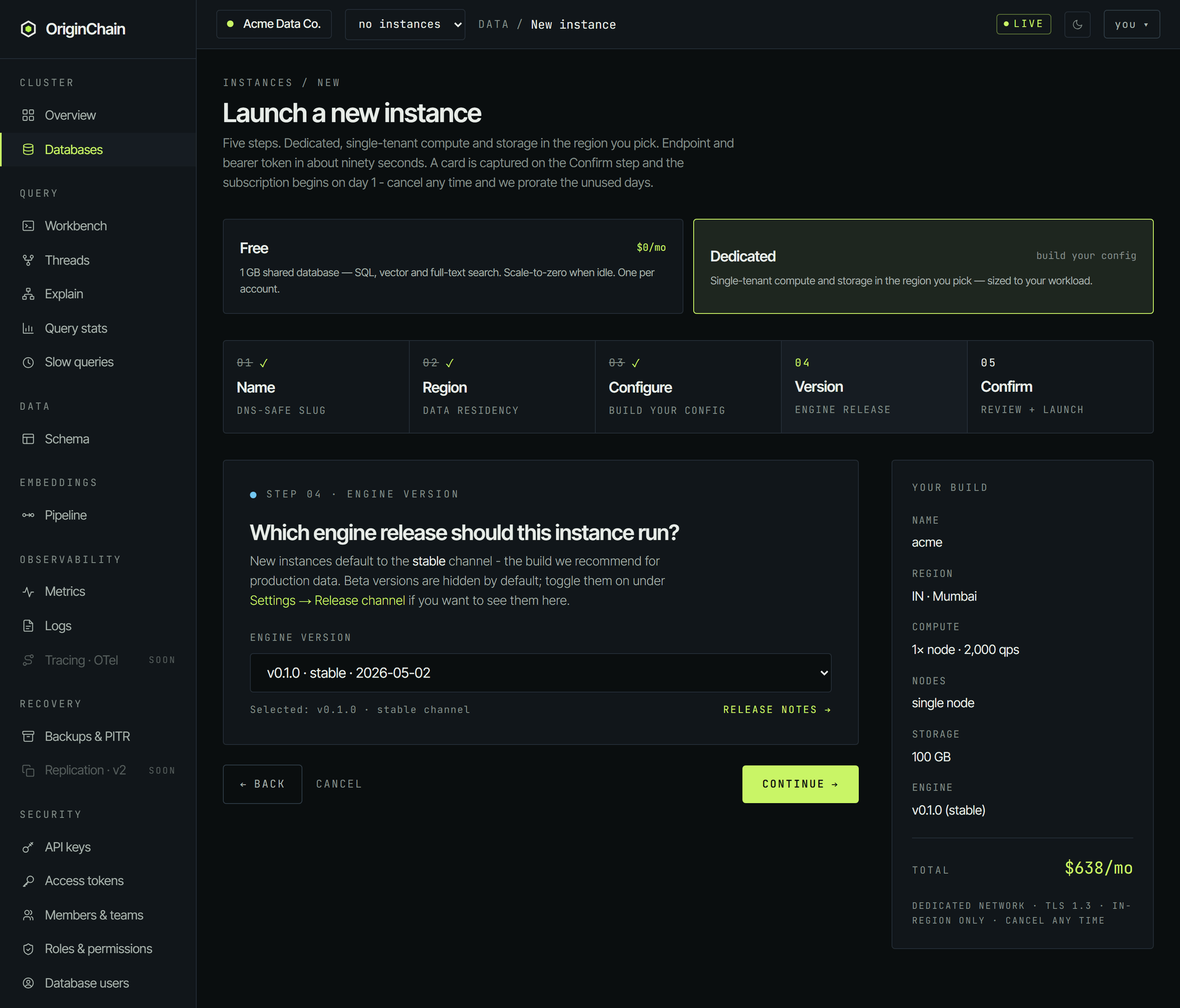This screenshot has height=1008, width=1180.
Task: Jump to step 02 Region
Action: pyautogui.click(x=502, y=387)
